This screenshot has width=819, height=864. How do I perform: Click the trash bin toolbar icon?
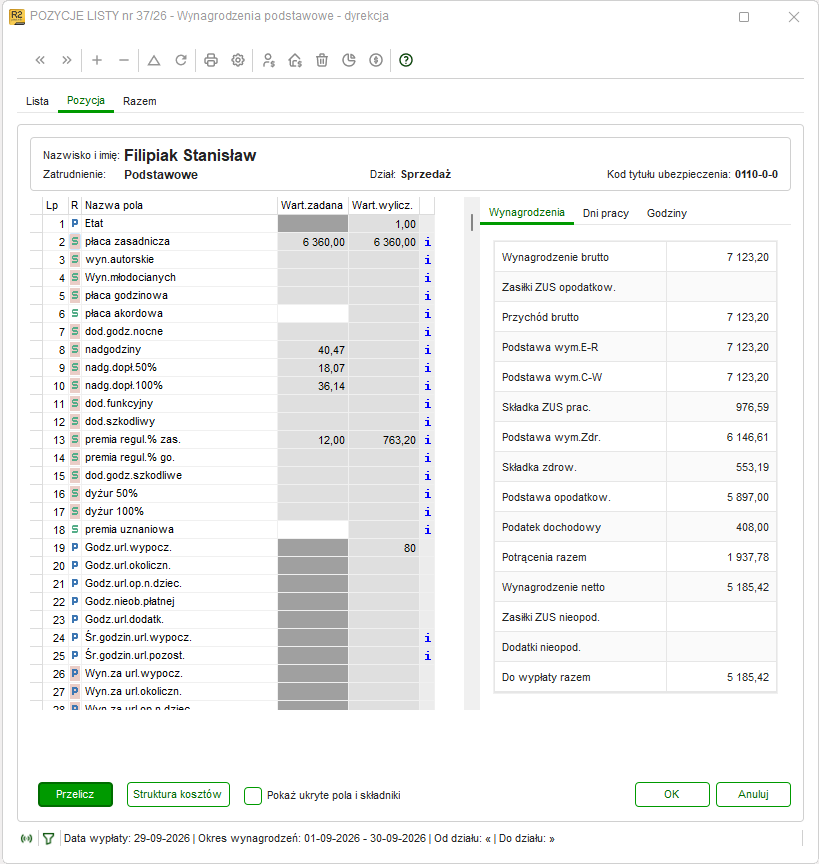(322, 60)
